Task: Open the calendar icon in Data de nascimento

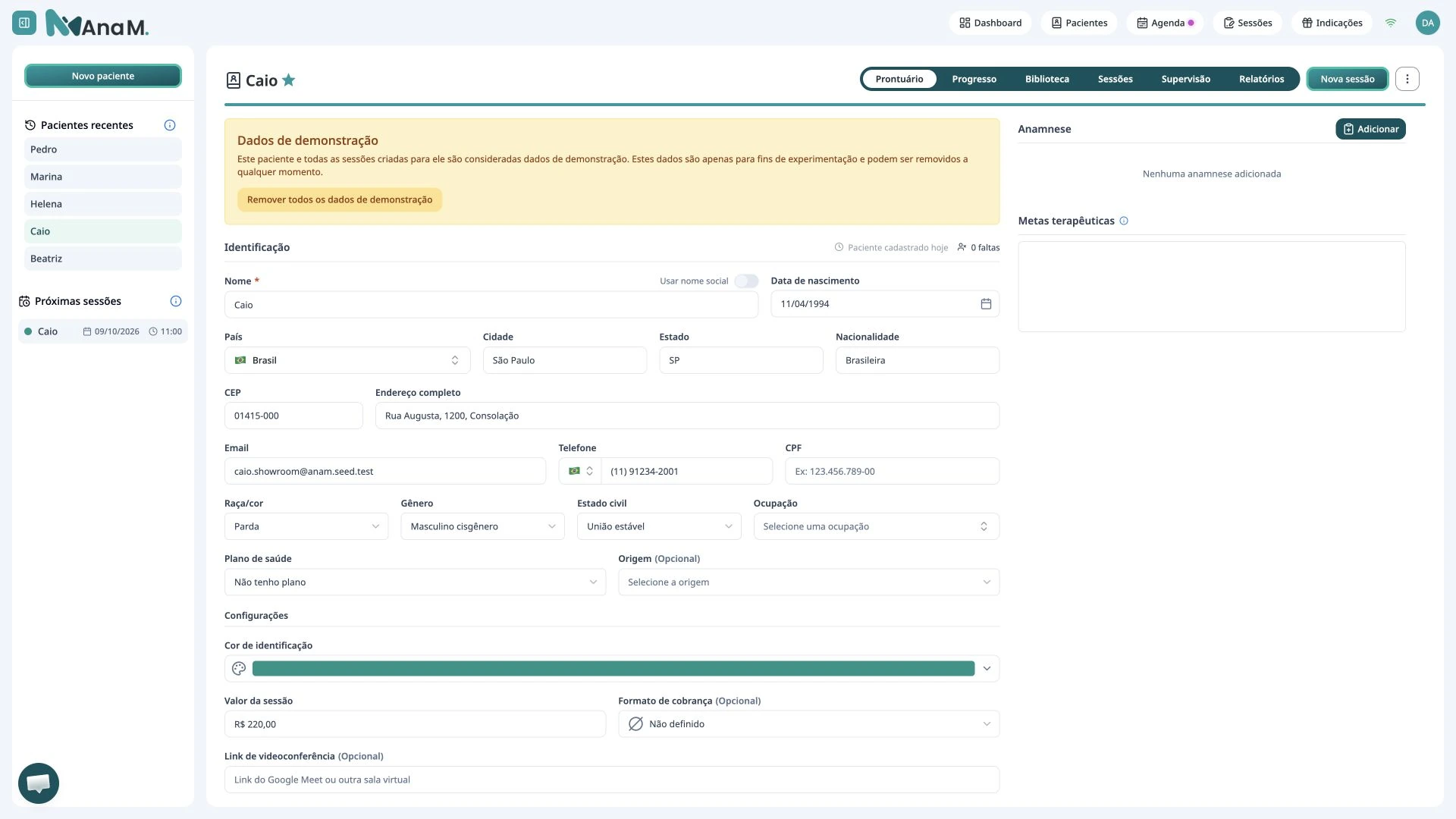Action: [x=986, y=304]
